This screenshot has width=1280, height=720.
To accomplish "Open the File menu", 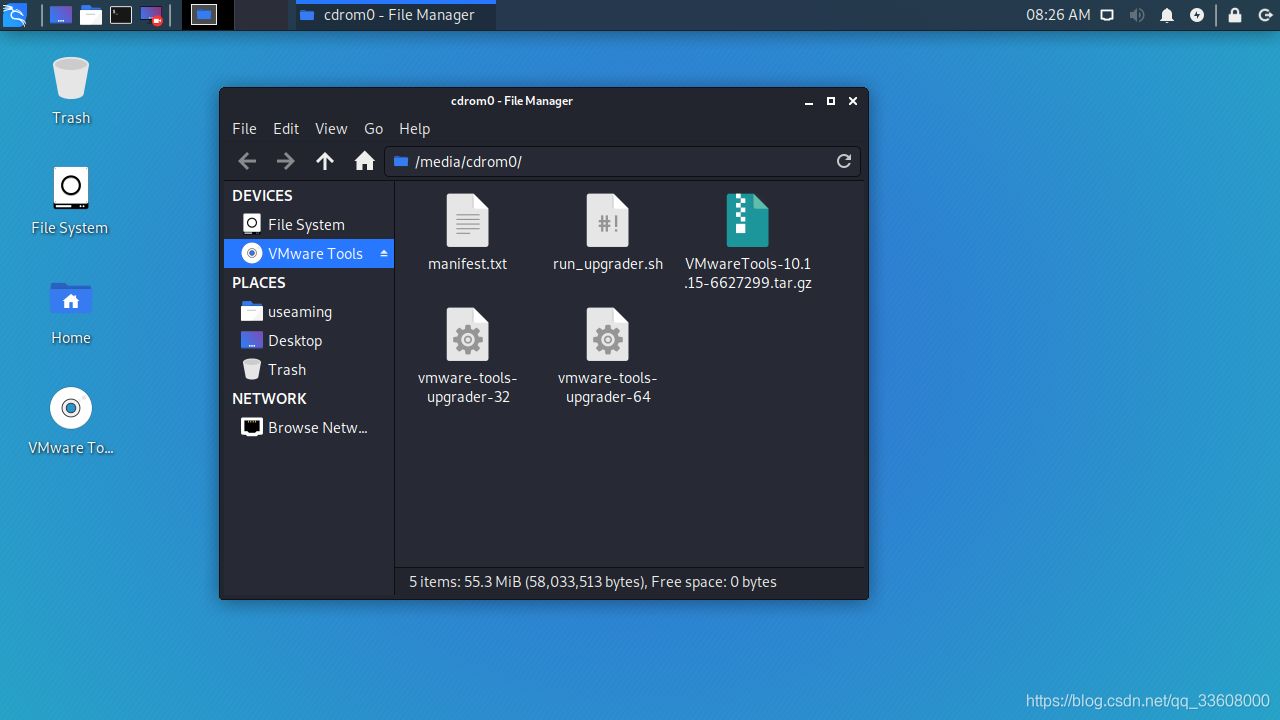I will tap(244, 129).
